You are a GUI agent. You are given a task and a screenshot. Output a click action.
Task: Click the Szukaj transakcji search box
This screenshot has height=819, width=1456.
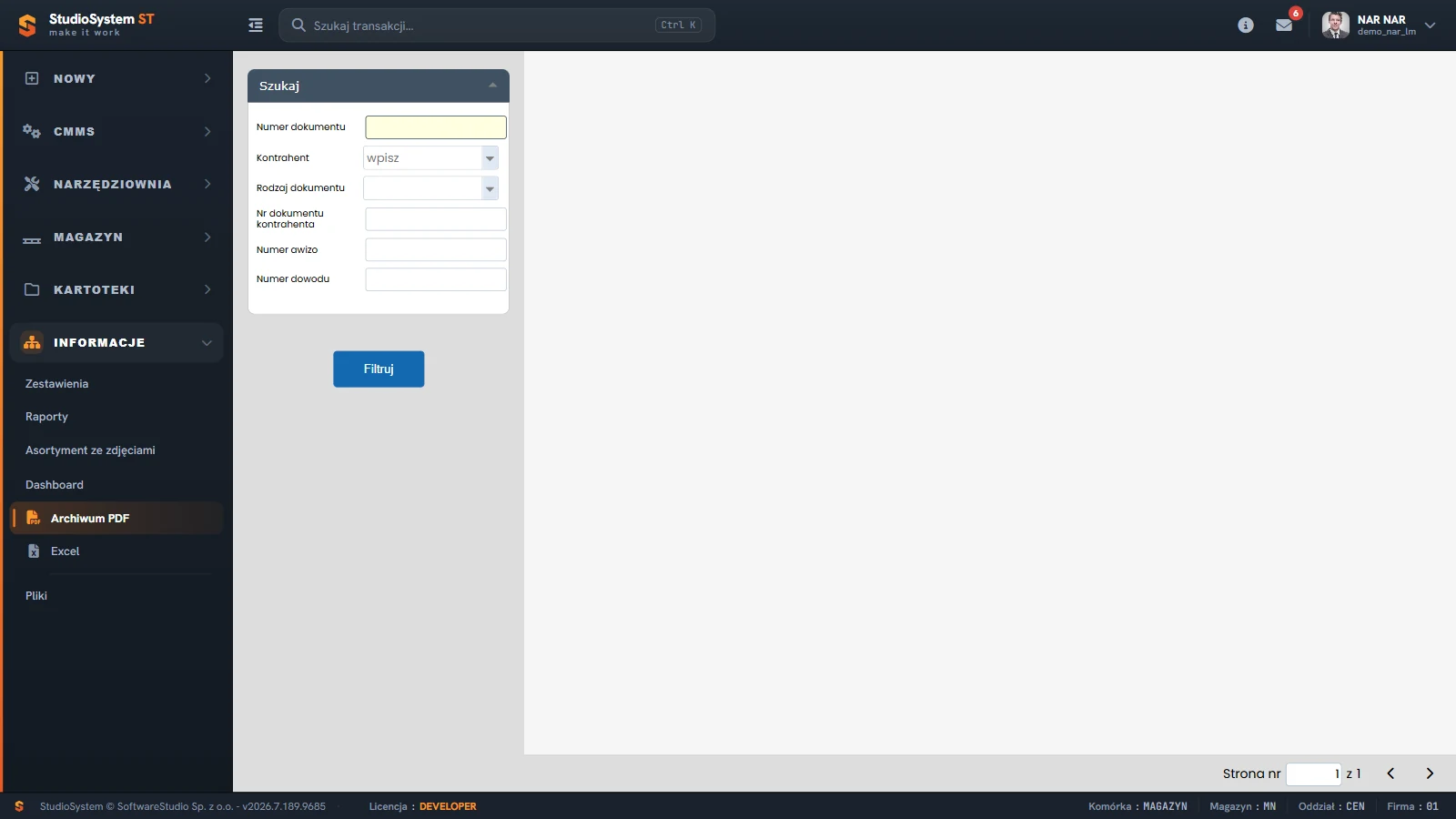click(x=497, y=25)
